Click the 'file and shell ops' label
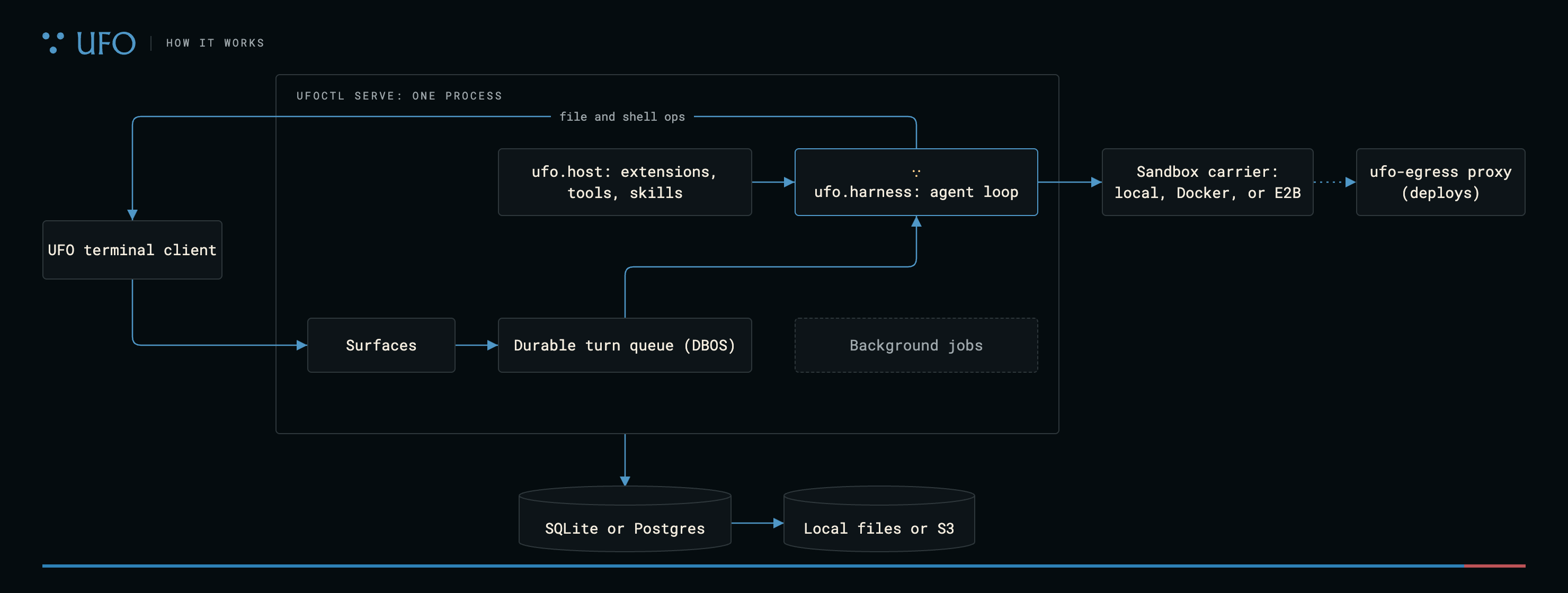The image size is (1568, 593). (622, 117)
